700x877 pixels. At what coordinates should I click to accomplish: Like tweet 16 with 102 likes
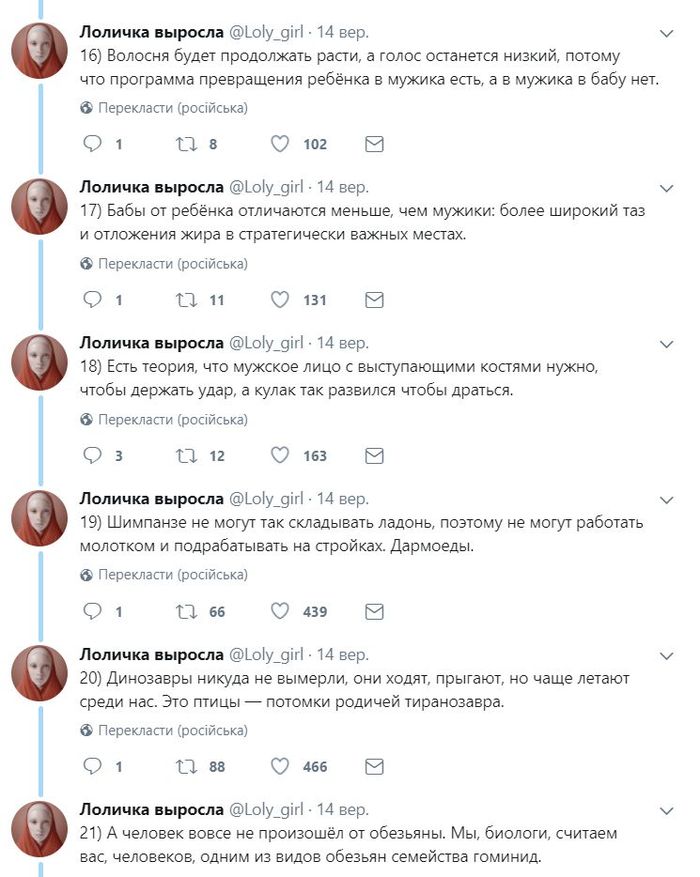[x=281, y=144]
